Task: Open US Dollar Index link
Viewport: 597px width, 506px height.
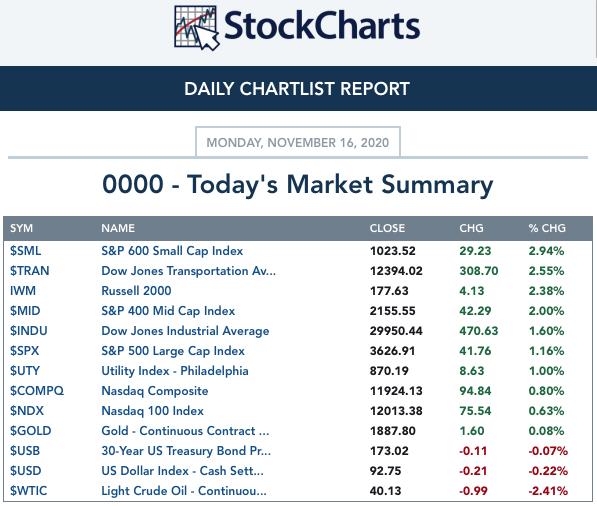Action: click(182, 471)
